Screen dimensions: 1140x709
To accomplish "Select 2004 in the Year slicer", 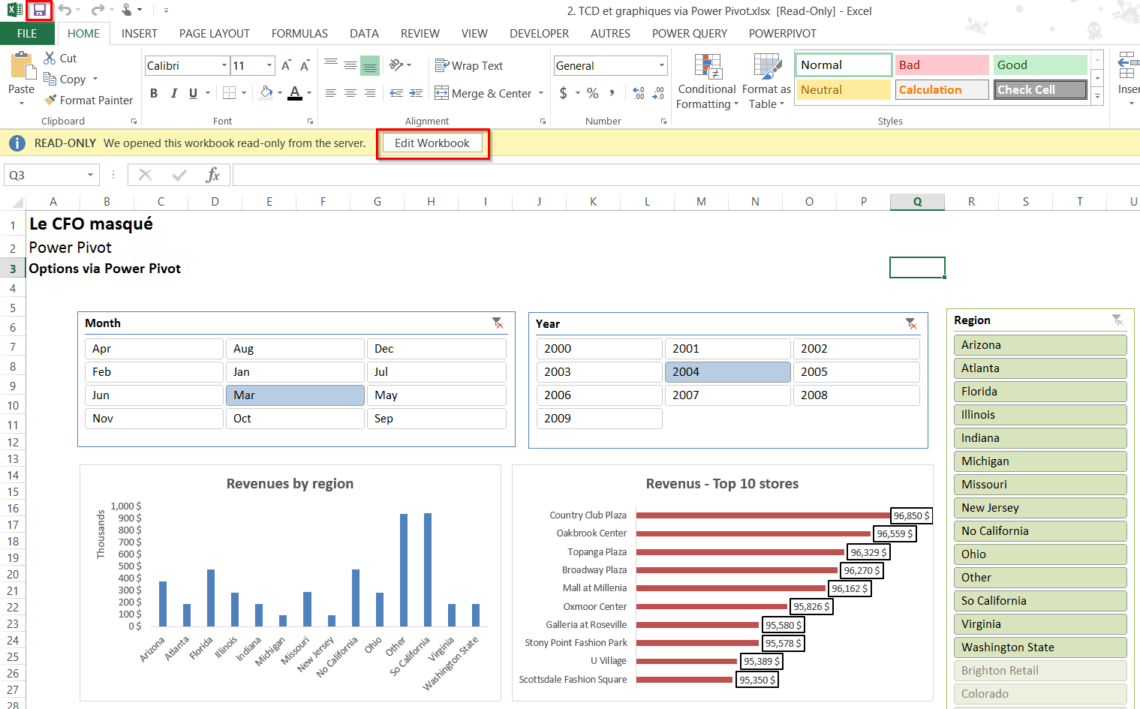I will tap(727, 371).
